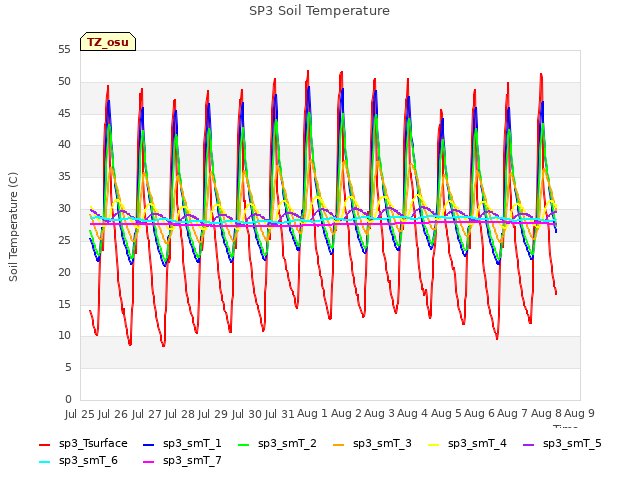Toggle sp3_smT_4 series in legend
The image size is (640, 480).
pyautogui.click(x=467, y=443)
